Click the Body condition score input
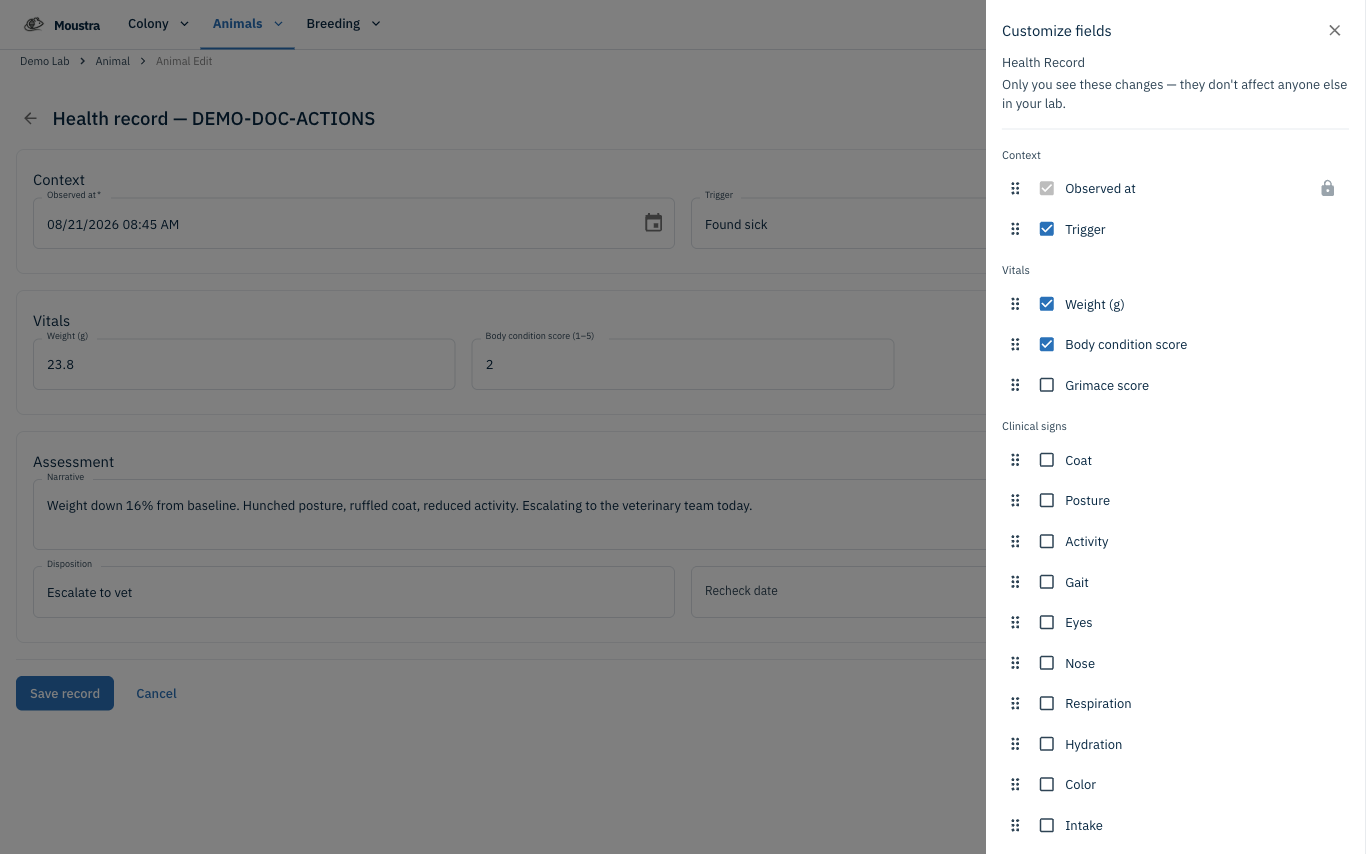 click(682, 364)
